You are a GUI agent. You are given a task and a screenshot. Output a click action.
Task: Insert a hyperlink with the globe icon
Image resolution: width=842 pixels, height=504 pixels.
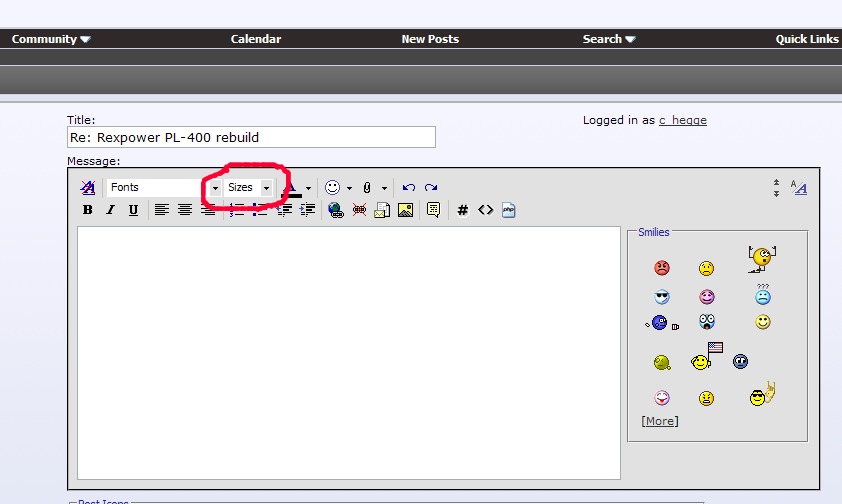(x=336, y=210)
